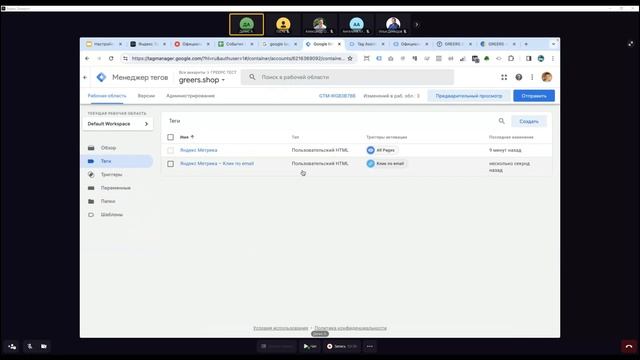Open Tag Manager three-dot menu
Screen dimensions: 640x360
pyautogui.click(x=532, y=77)
